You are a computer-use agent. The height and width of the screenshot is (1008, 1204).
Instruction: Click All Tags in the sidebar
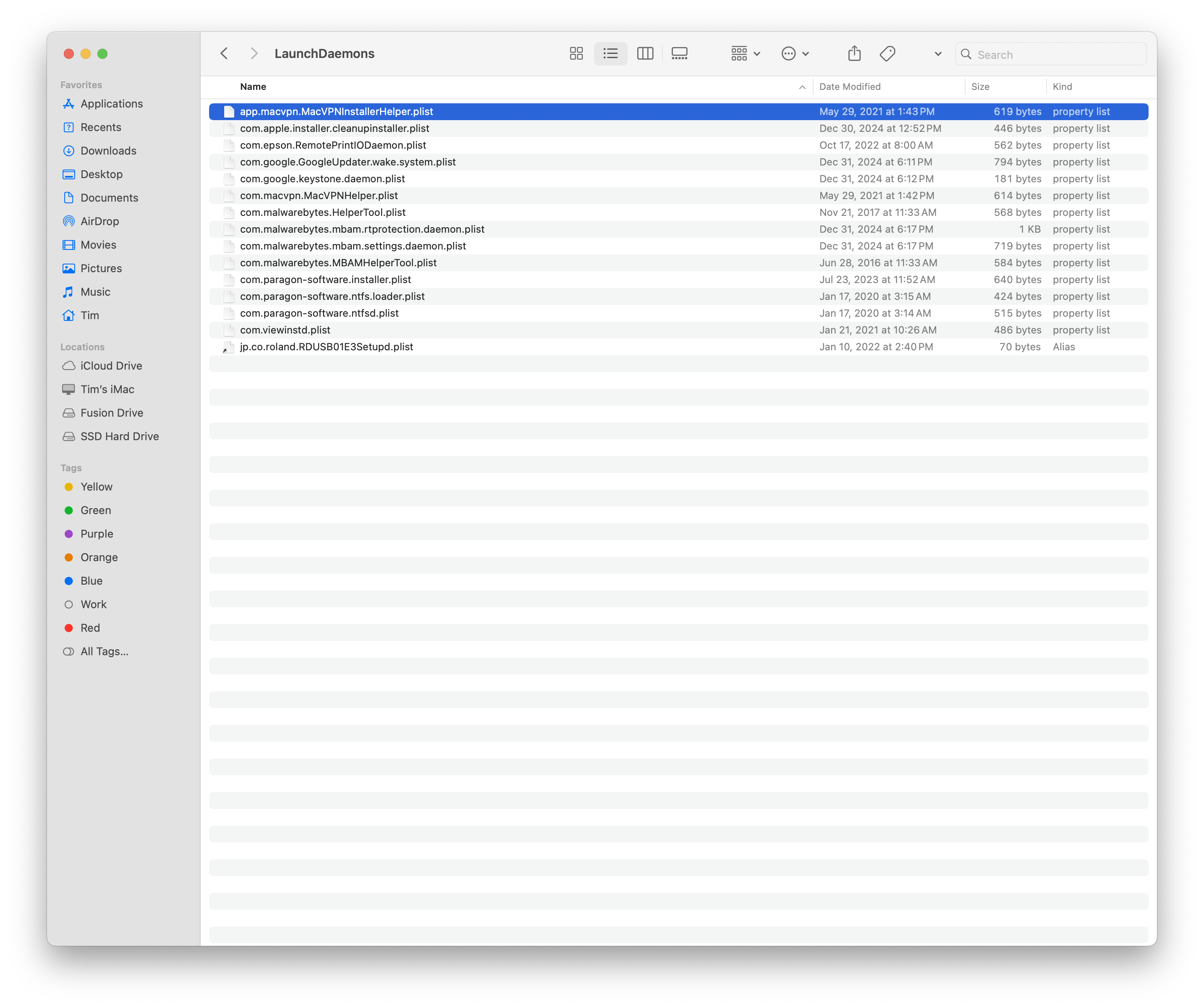[104, 651]
